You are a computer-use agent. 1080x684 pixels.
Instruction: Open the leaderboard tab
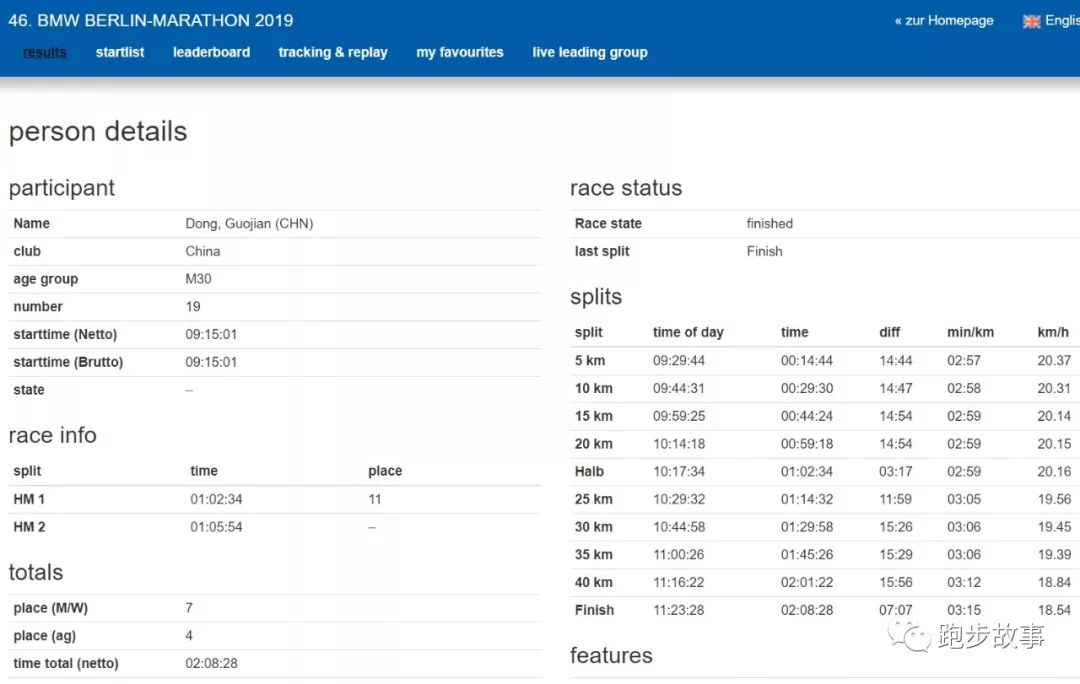[x=211, y=52]
